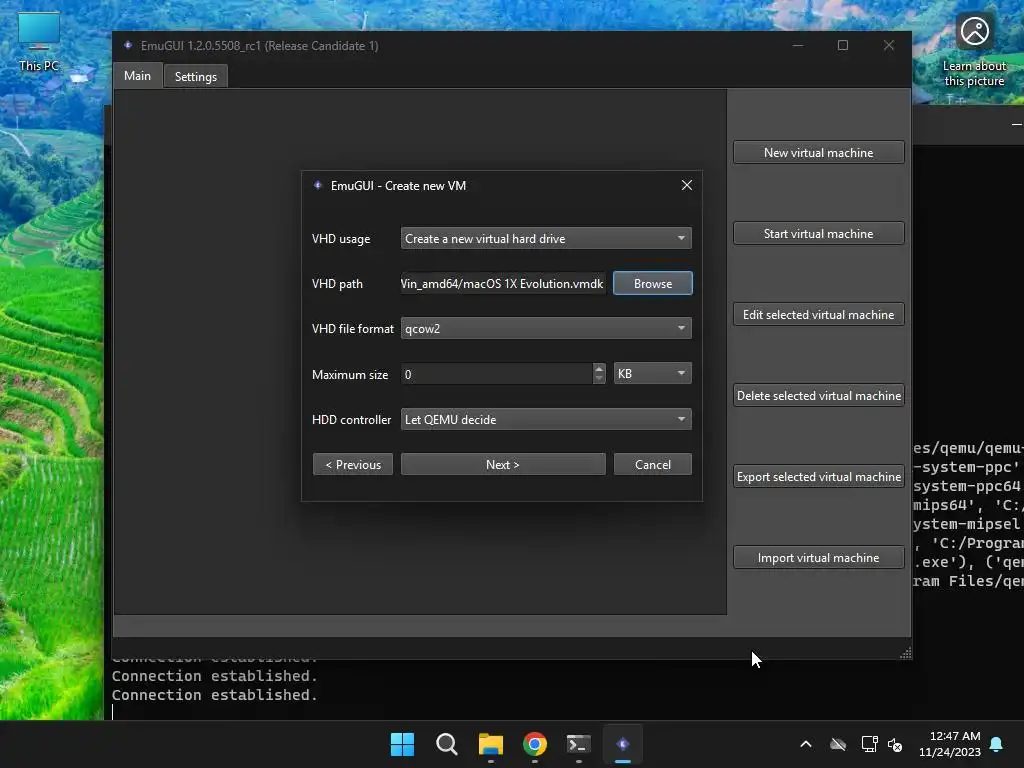Viewport: 1024px width, 768px height.
Task: Click New virtual machine button
Action: [818, 152]
